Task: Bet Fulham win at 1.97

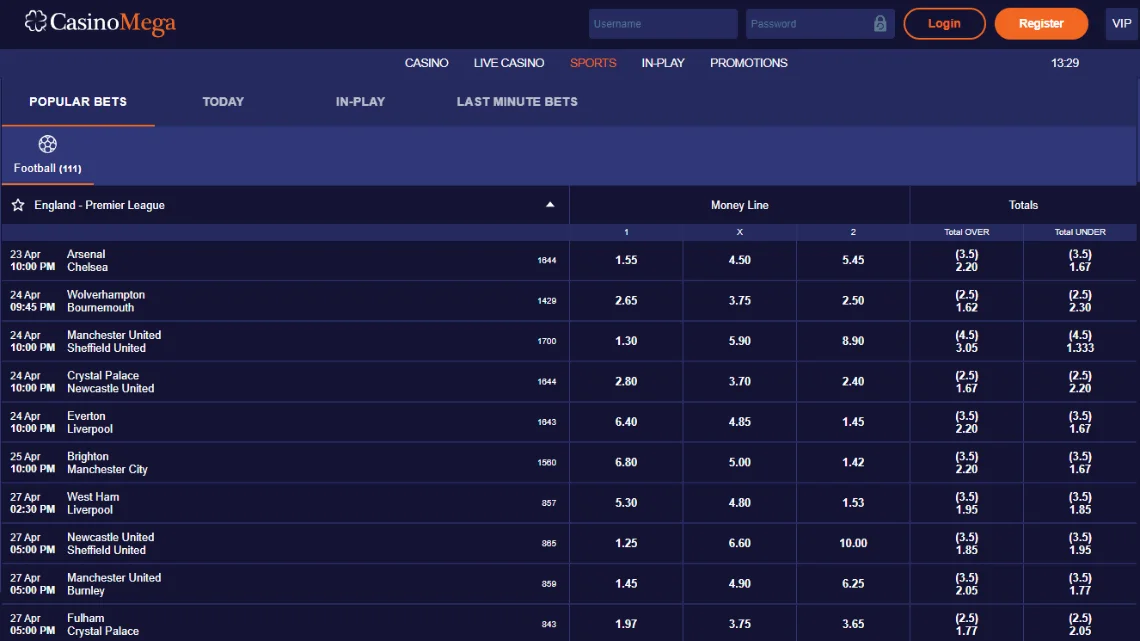Action: tap(626, 624)
